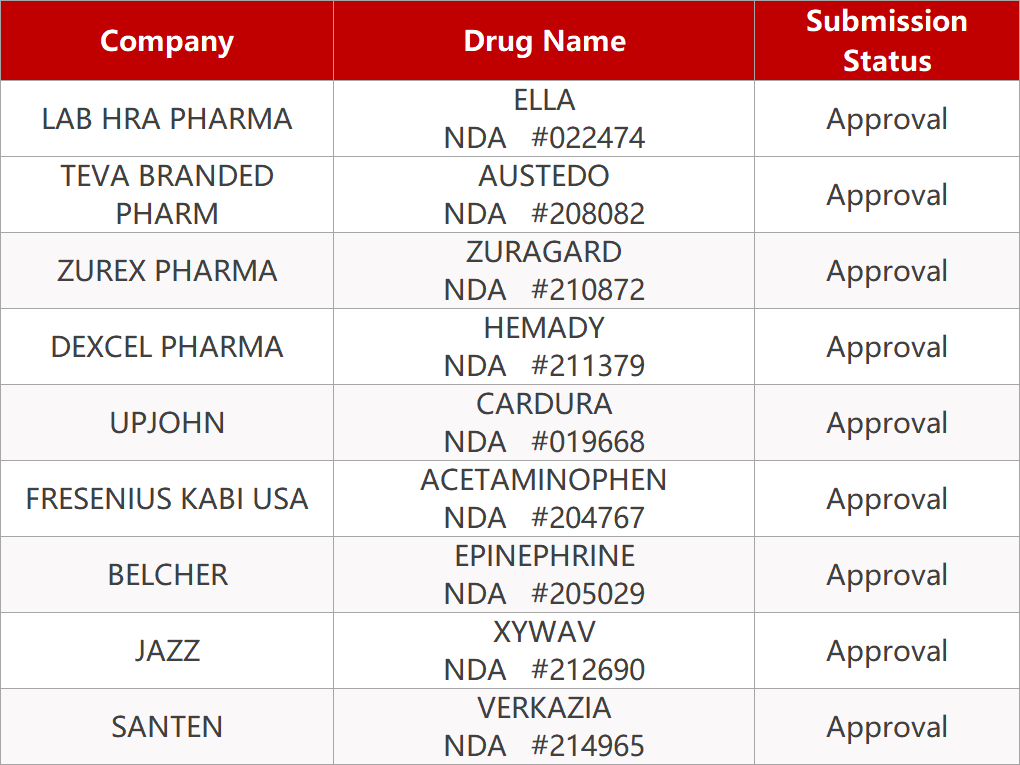The height and width of the screenshot is (765, 1020).
Task: Click the TEVA BRANDED PHARM company cell
Action: pos(167,195)
